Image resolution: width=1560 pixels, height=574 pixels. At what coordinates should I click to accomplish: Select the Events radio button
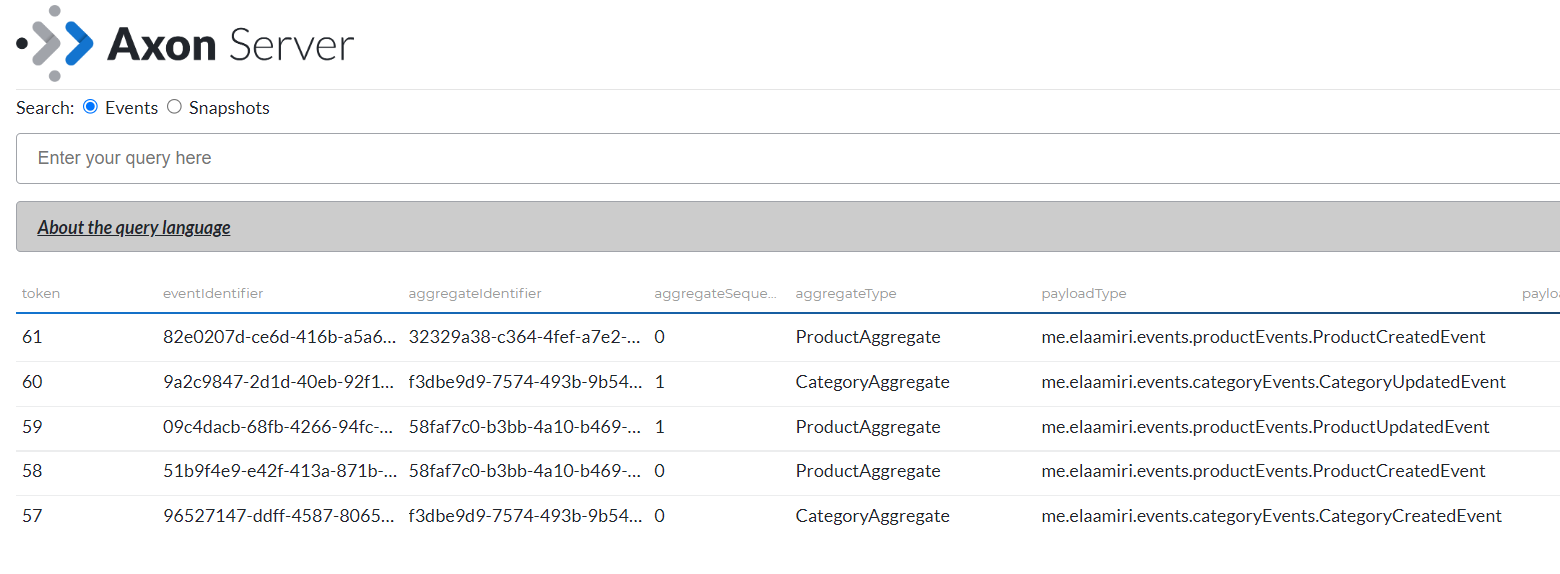pos(90,107)
